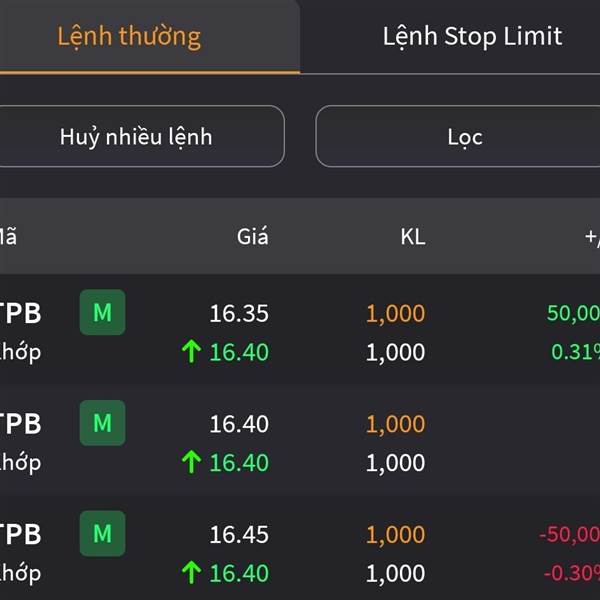Click the 50,00 green change value

point(572,313)
